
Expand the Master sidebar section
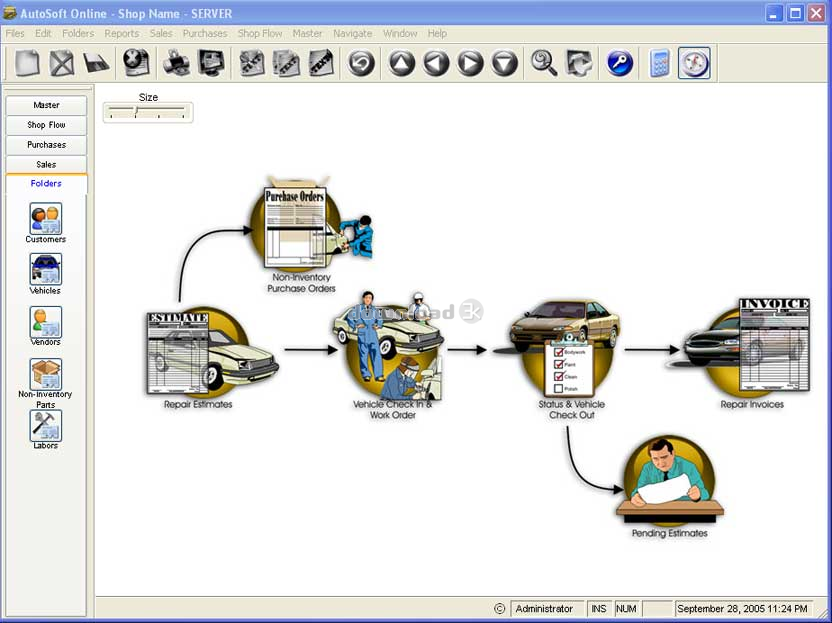click(46, 105)
